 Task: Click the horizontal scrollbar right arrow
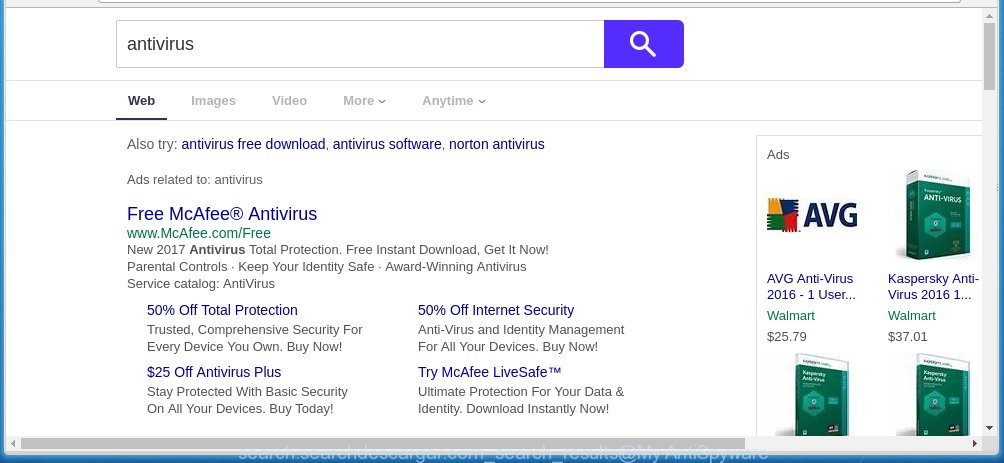tap(975, 443)
